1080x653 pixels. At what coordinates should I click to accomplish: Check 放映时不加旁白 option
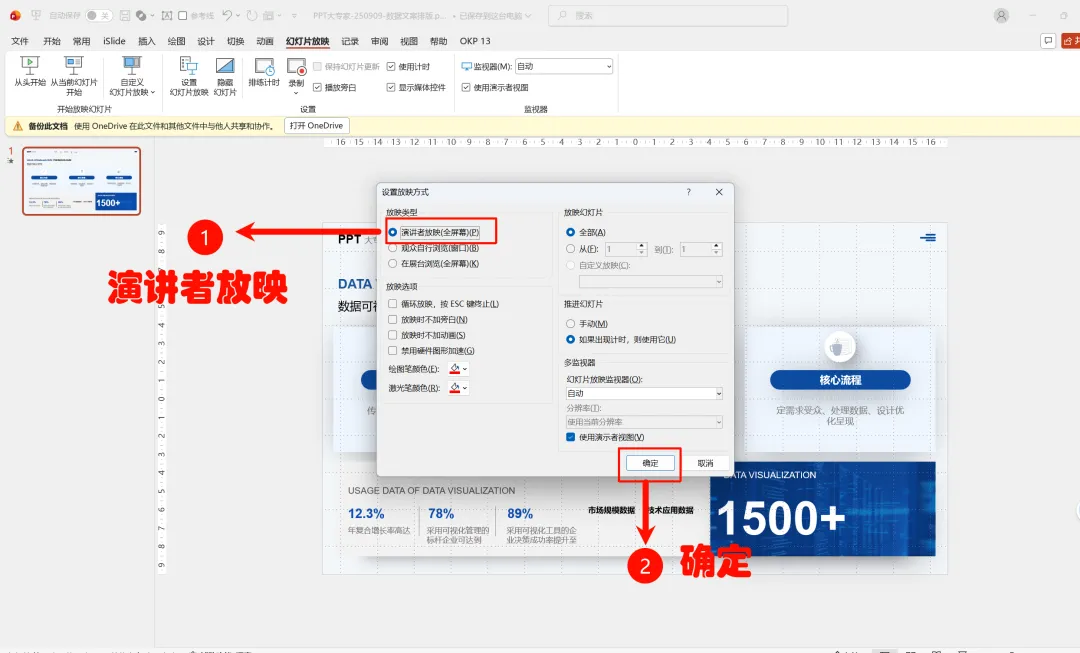(393, 320)
